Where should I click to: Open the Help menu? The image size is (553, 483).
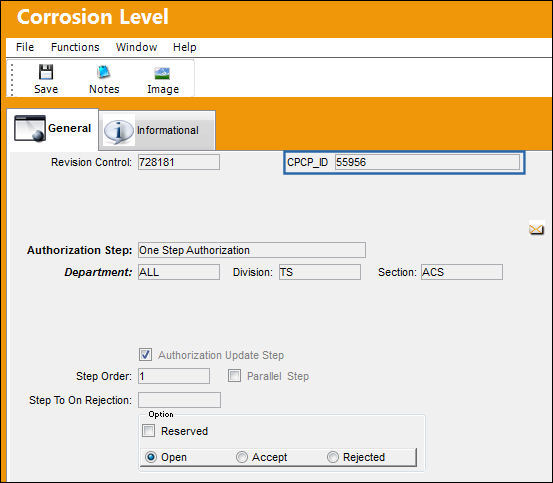coord(184,47)
